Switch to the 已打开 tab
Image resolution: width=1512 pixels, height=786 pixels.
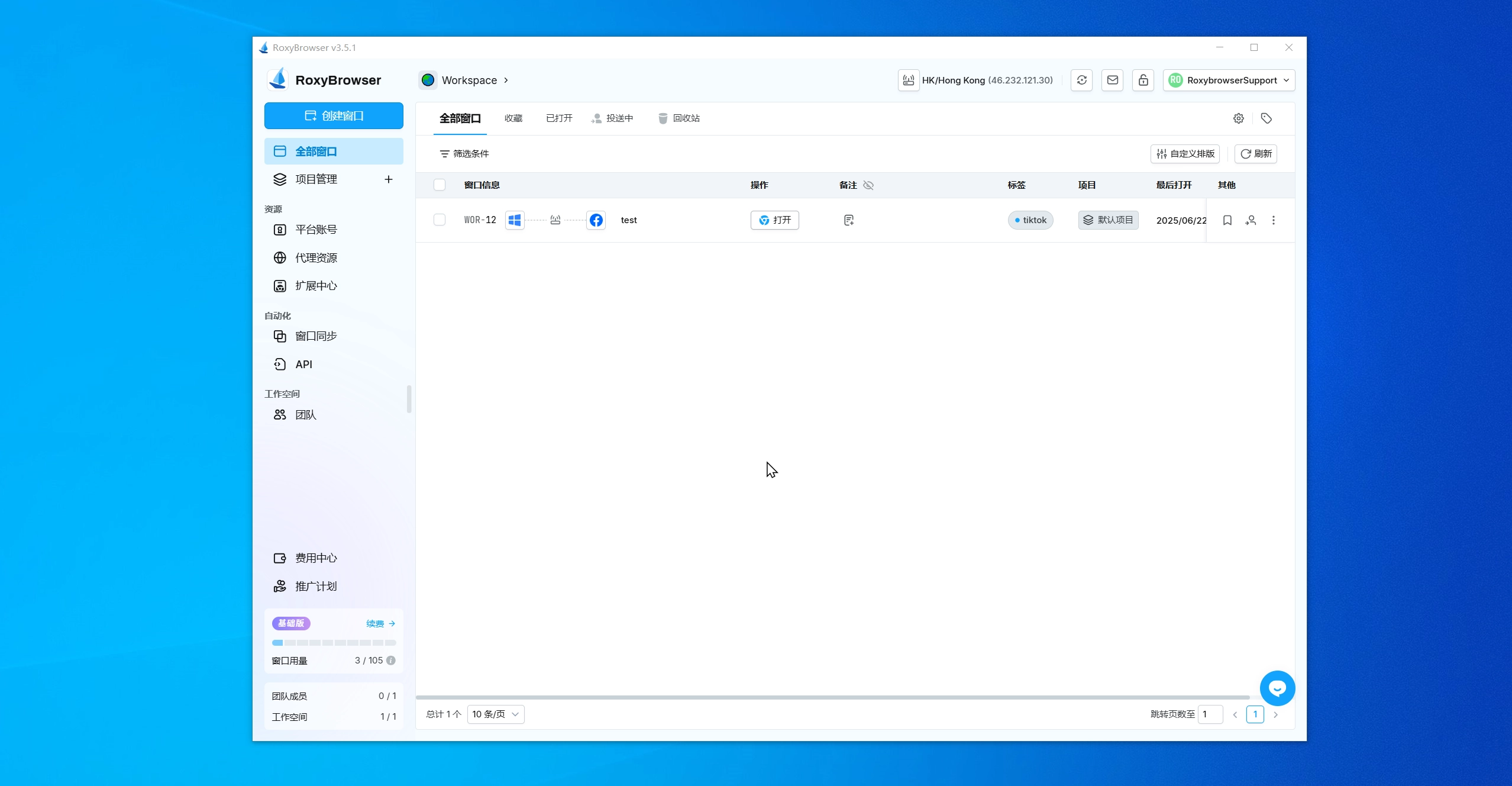point(559,118)
